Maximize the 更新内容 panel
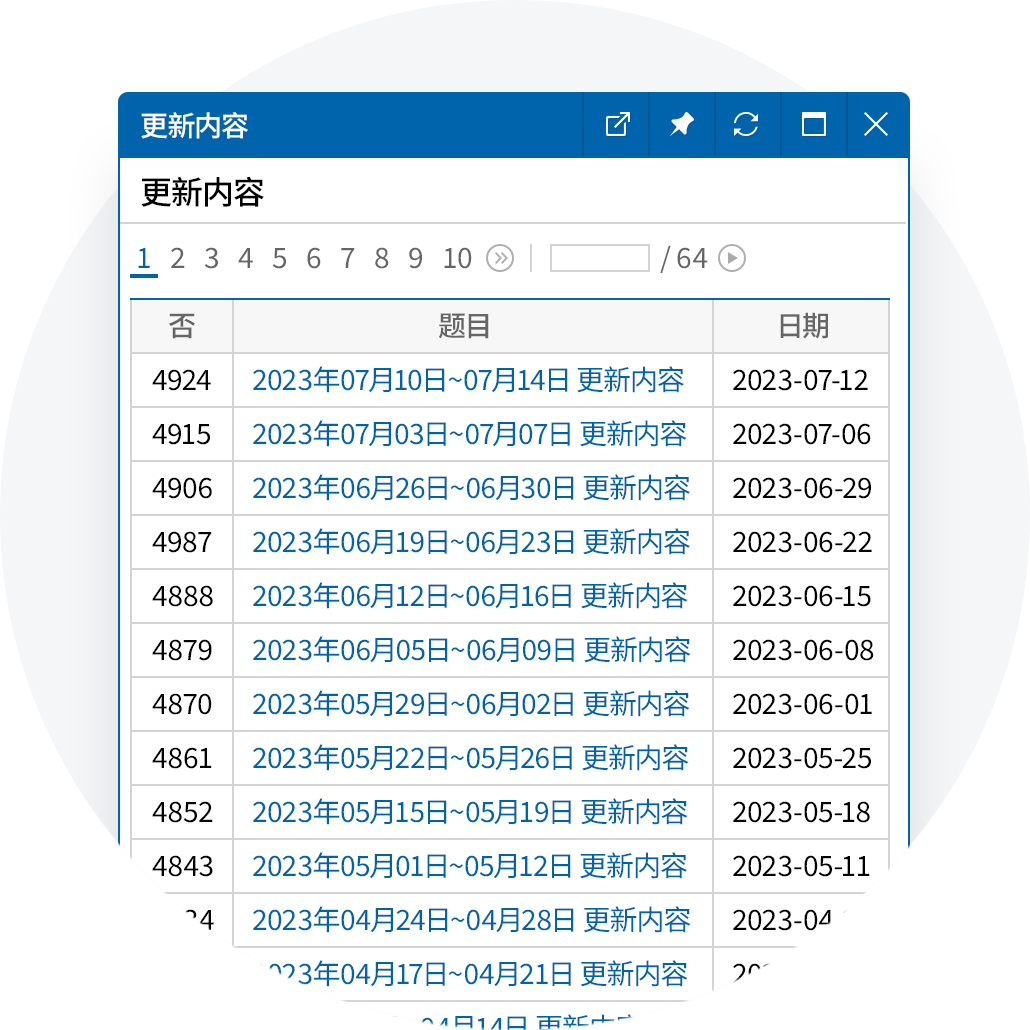This screenshot has height=1030, width=1030. tap(814, 125)
